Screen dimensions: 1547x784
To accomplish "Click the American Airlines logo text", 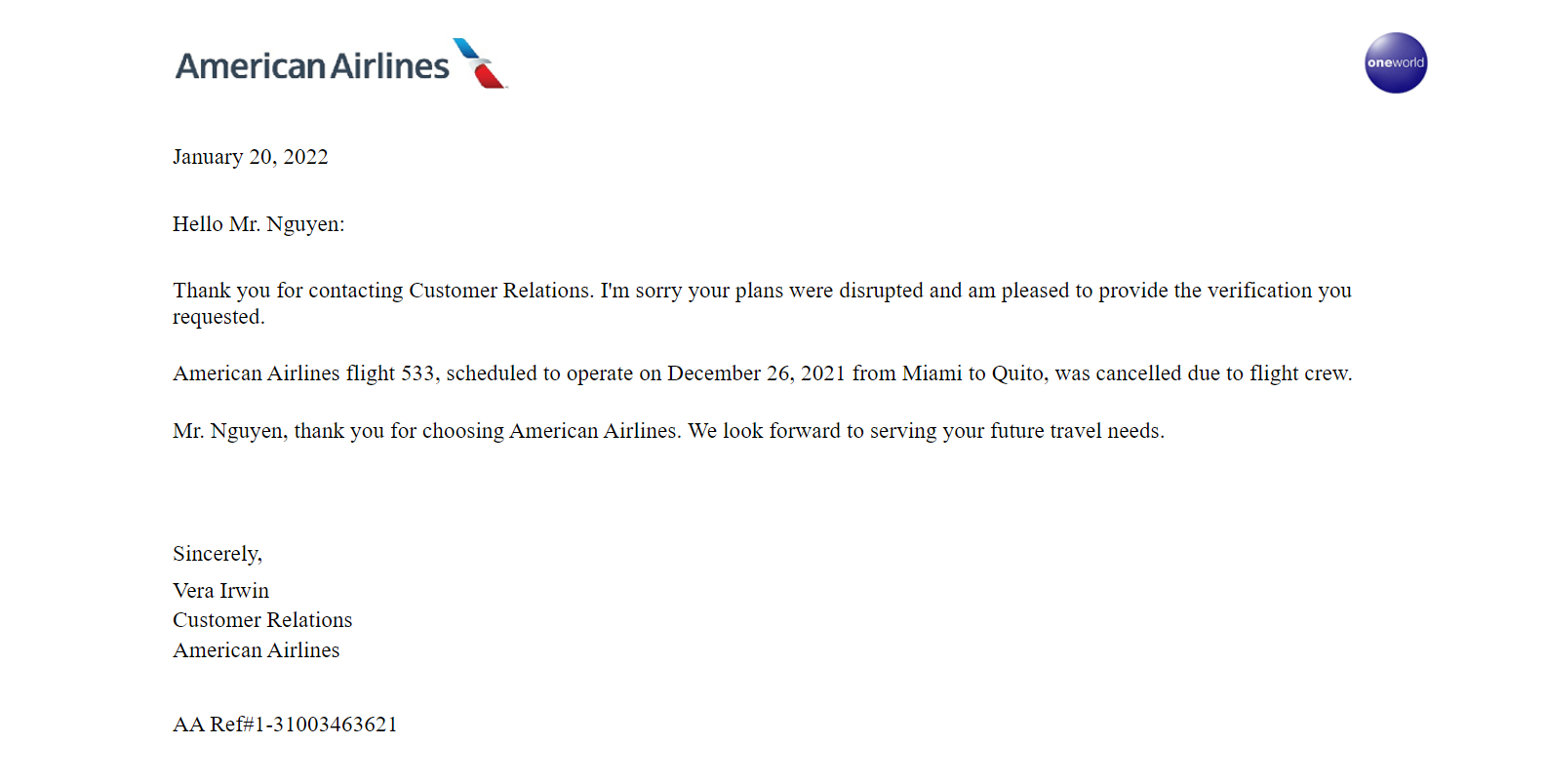I will point(312,66).
